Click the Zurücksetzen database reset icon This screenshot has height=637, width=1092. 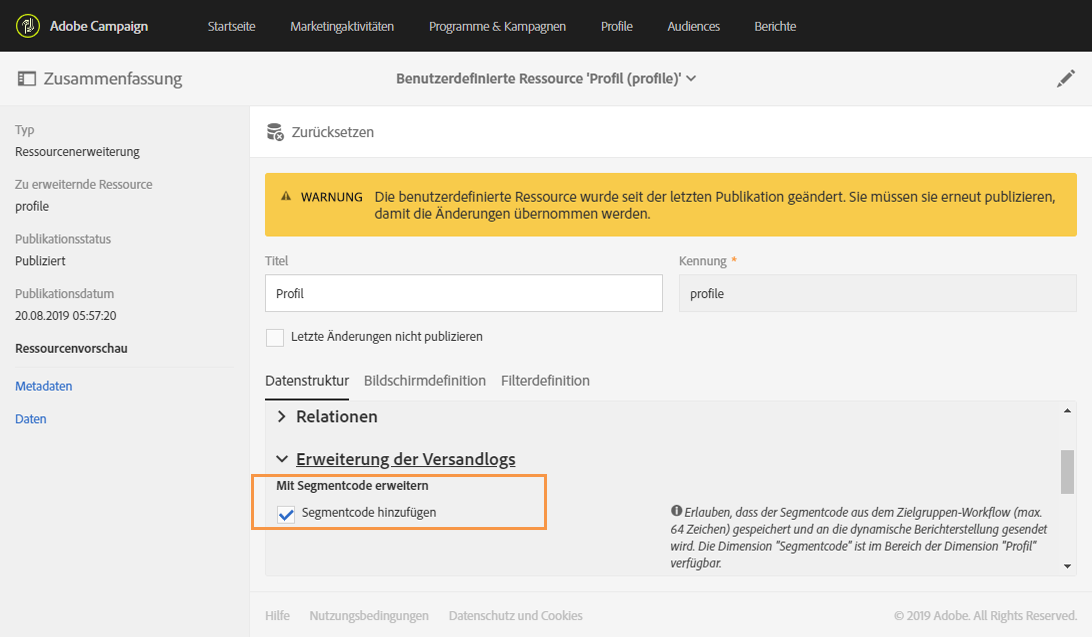pyautogui.click(x=275, y=132)
